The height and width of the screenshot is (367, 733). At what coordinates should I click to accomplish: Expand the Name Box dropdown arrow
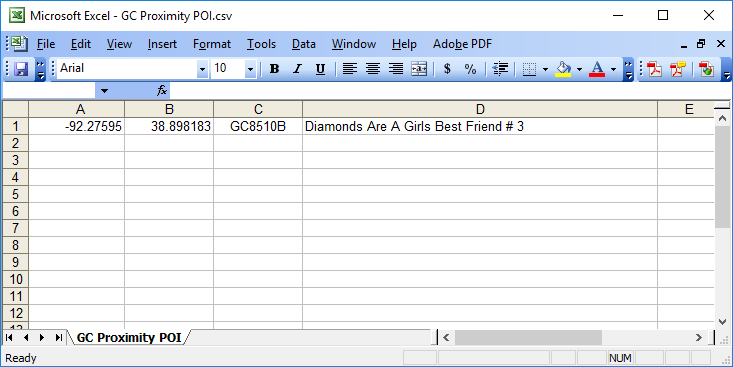coord(104,91)
